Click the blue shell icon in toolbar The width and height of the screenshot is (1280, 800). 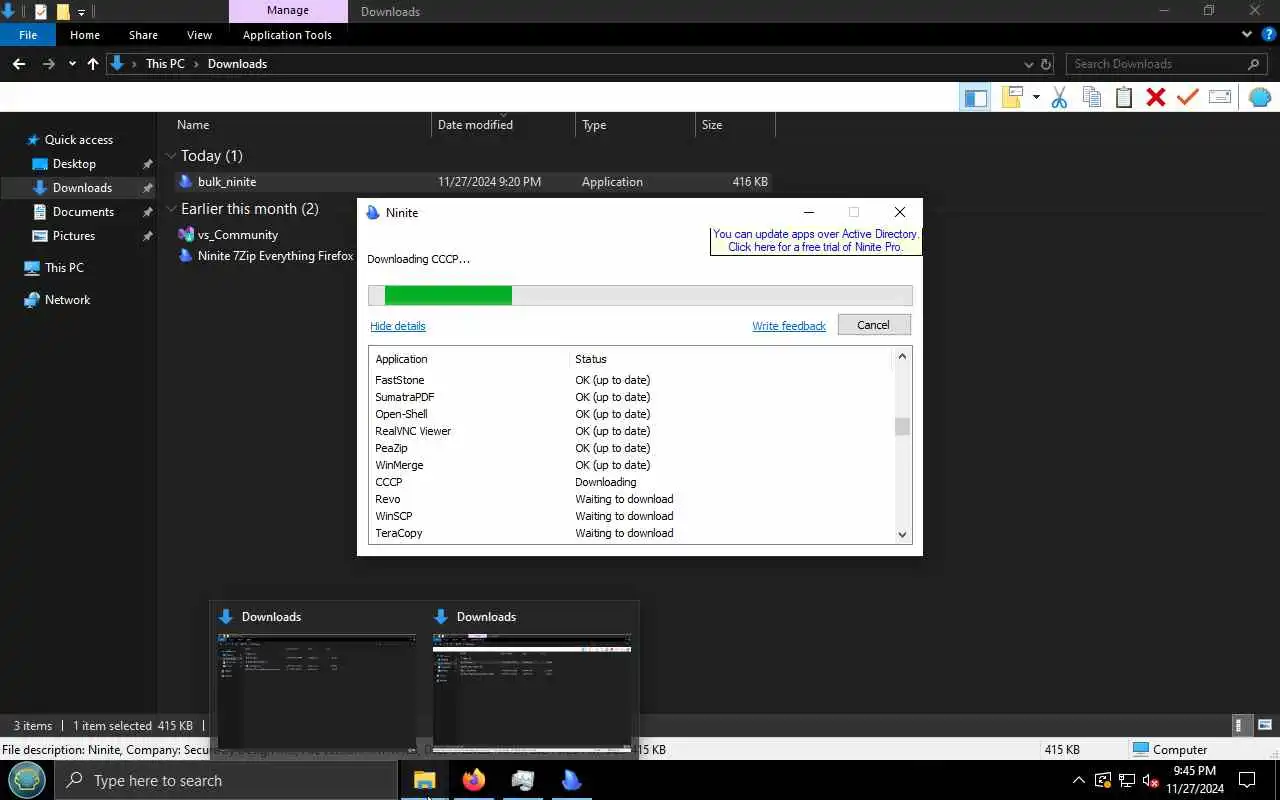(1260, 97)
